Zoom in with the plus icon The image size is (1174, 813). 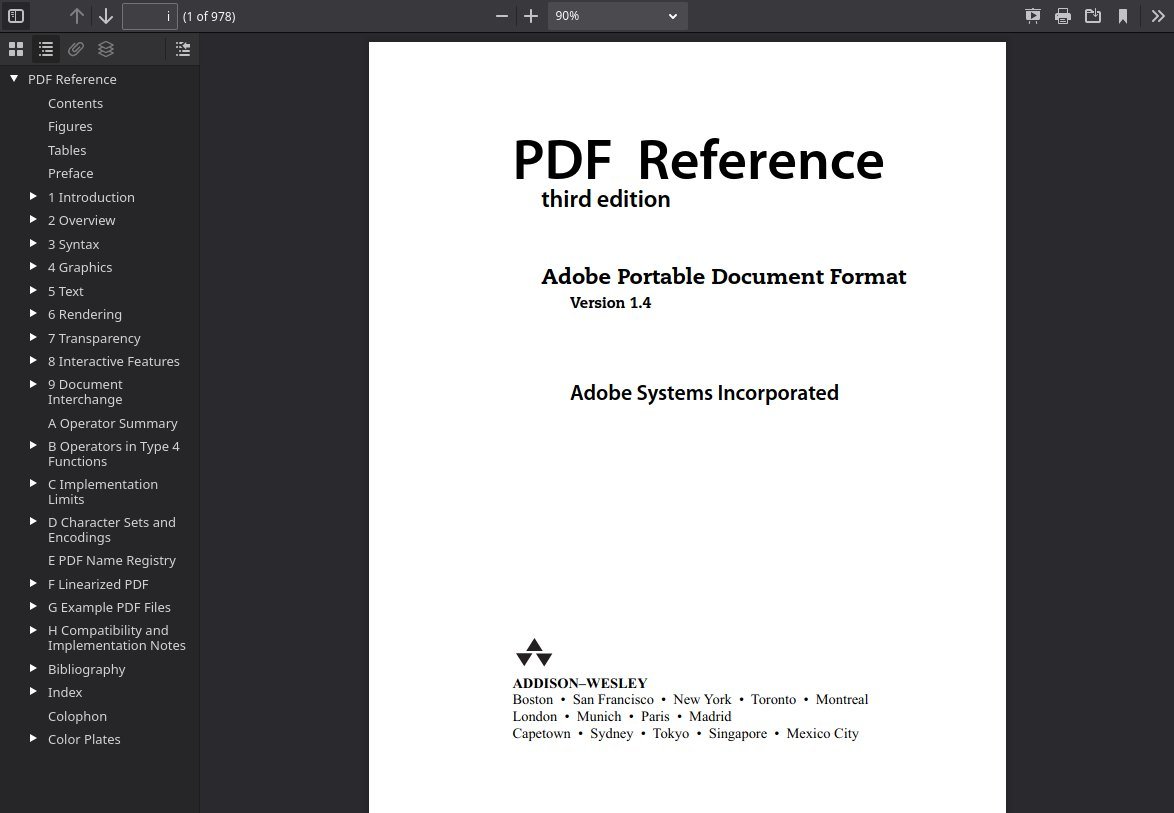[x=530, y=16]
